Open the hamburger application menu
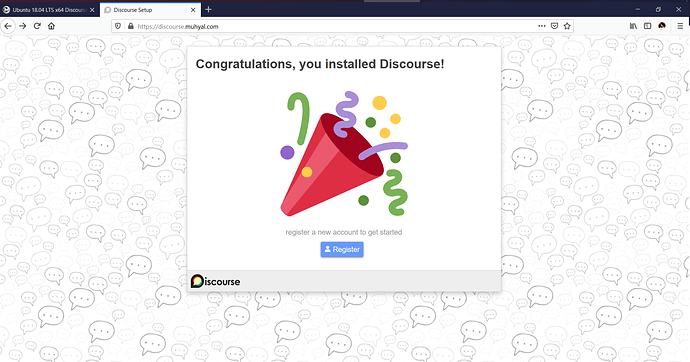The width and height of the screenshot is (690, 362). click(680, 26)
